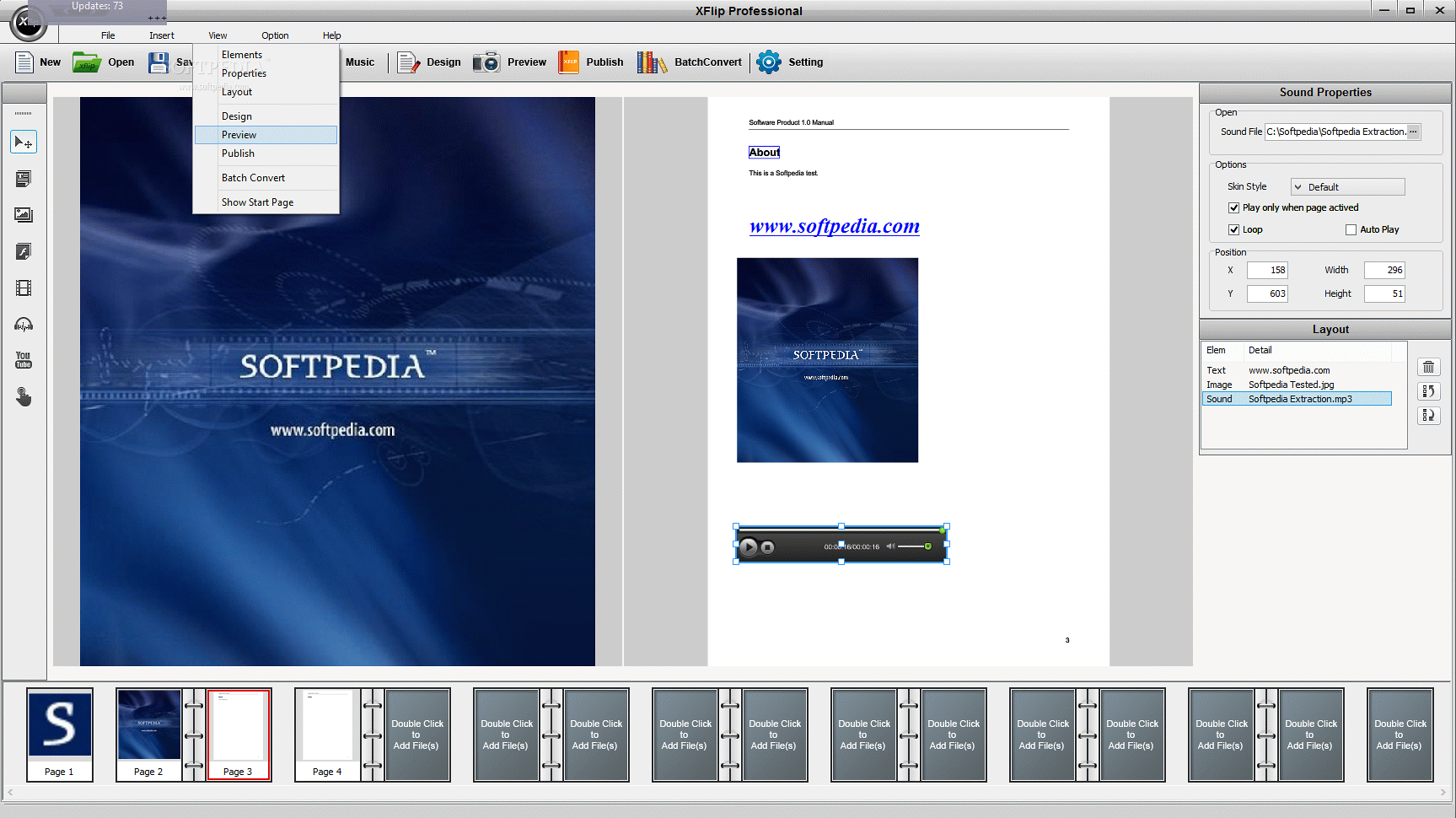Viewport: 1456px width, 818px height.
Task: Uncheck the Loop checkbox
Action: point(1233,229)
